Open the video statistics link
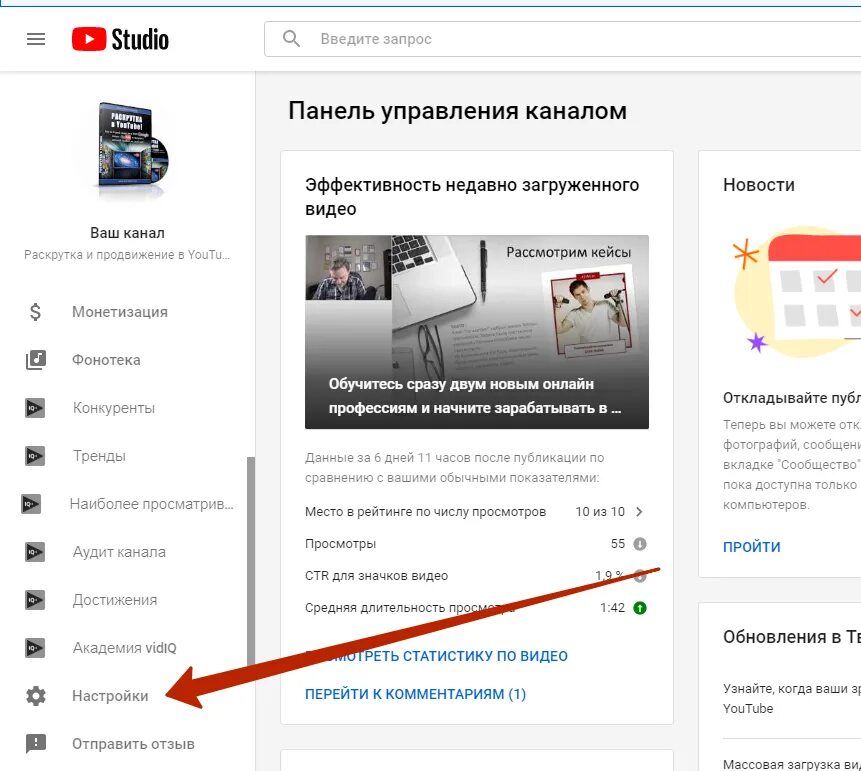 click(x=437, y=656)
